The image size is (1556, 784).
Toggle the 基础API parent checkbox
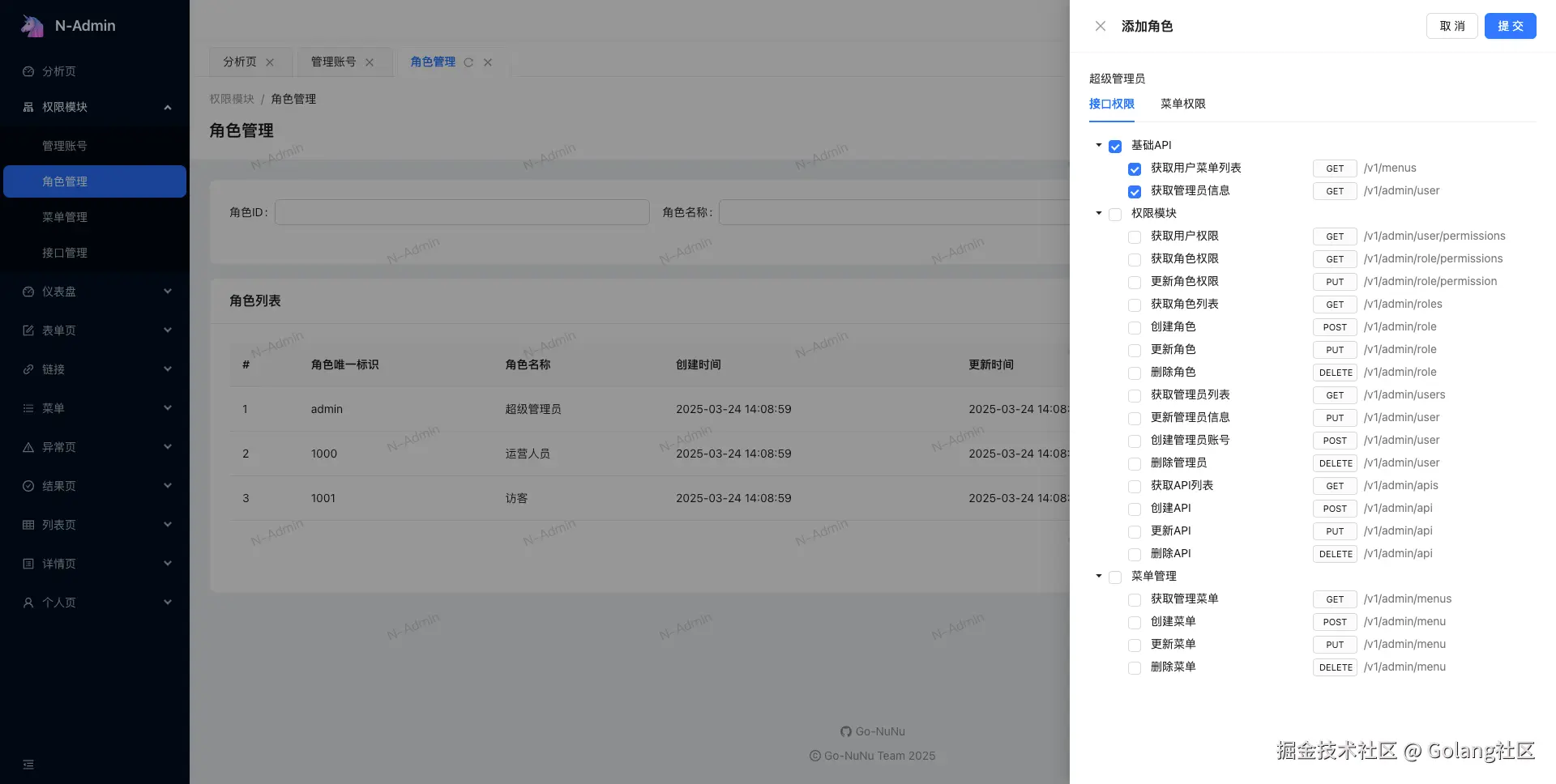(1115, 146)
